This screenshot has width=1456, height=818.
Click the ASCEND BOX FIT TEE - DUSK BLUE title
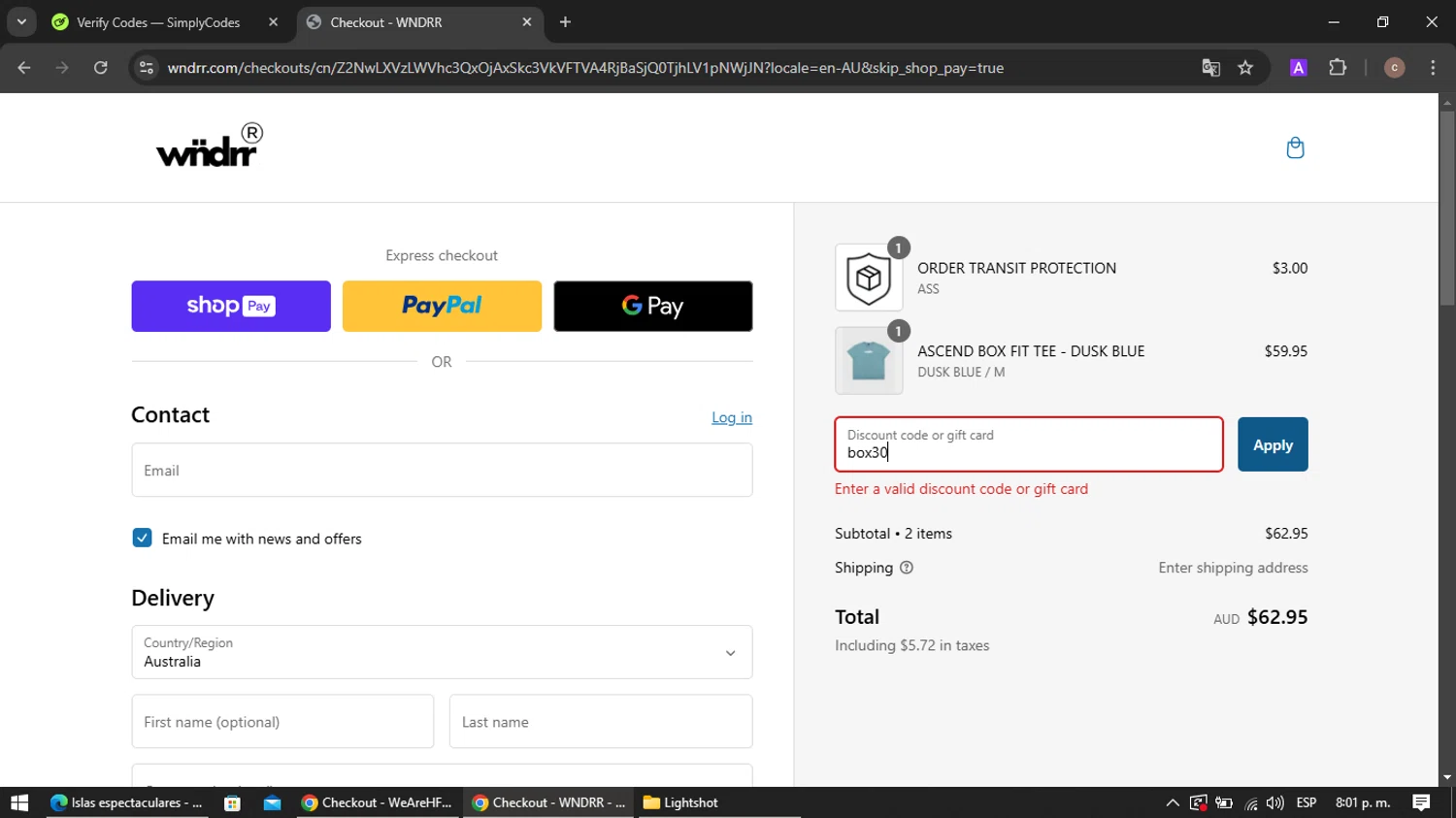coord(1031,351)
